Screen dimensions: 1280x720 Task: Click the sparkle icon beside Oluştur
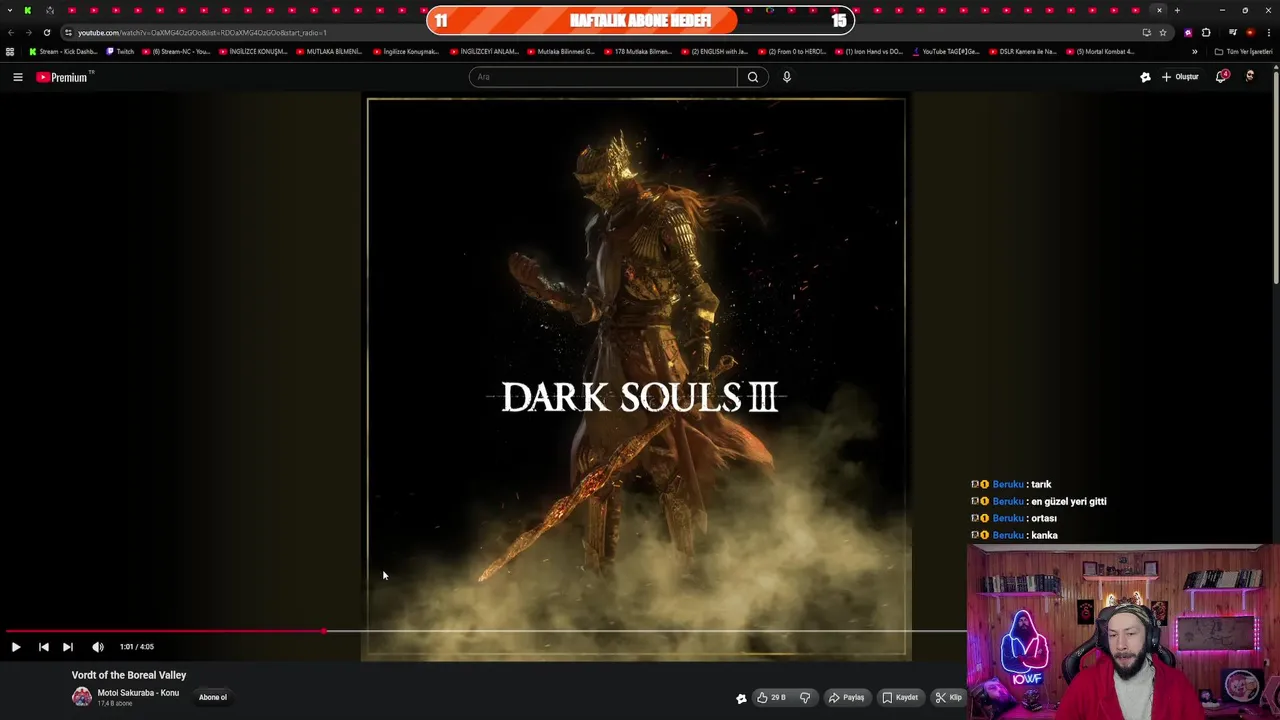[x=1145, y=77]
